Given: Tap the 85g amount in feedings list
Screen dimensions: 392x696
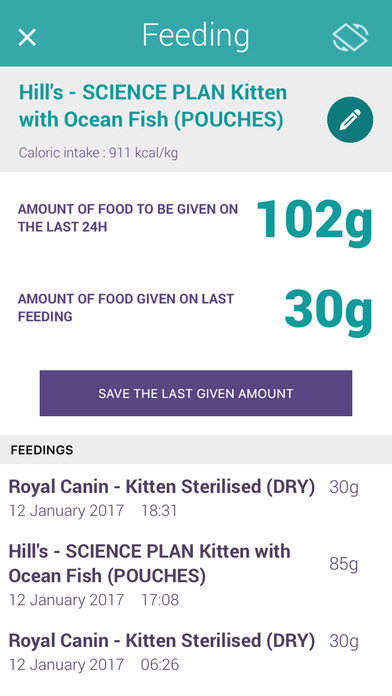Looking at the screenshot, I should pyautogui.click(x=344, y=565).
